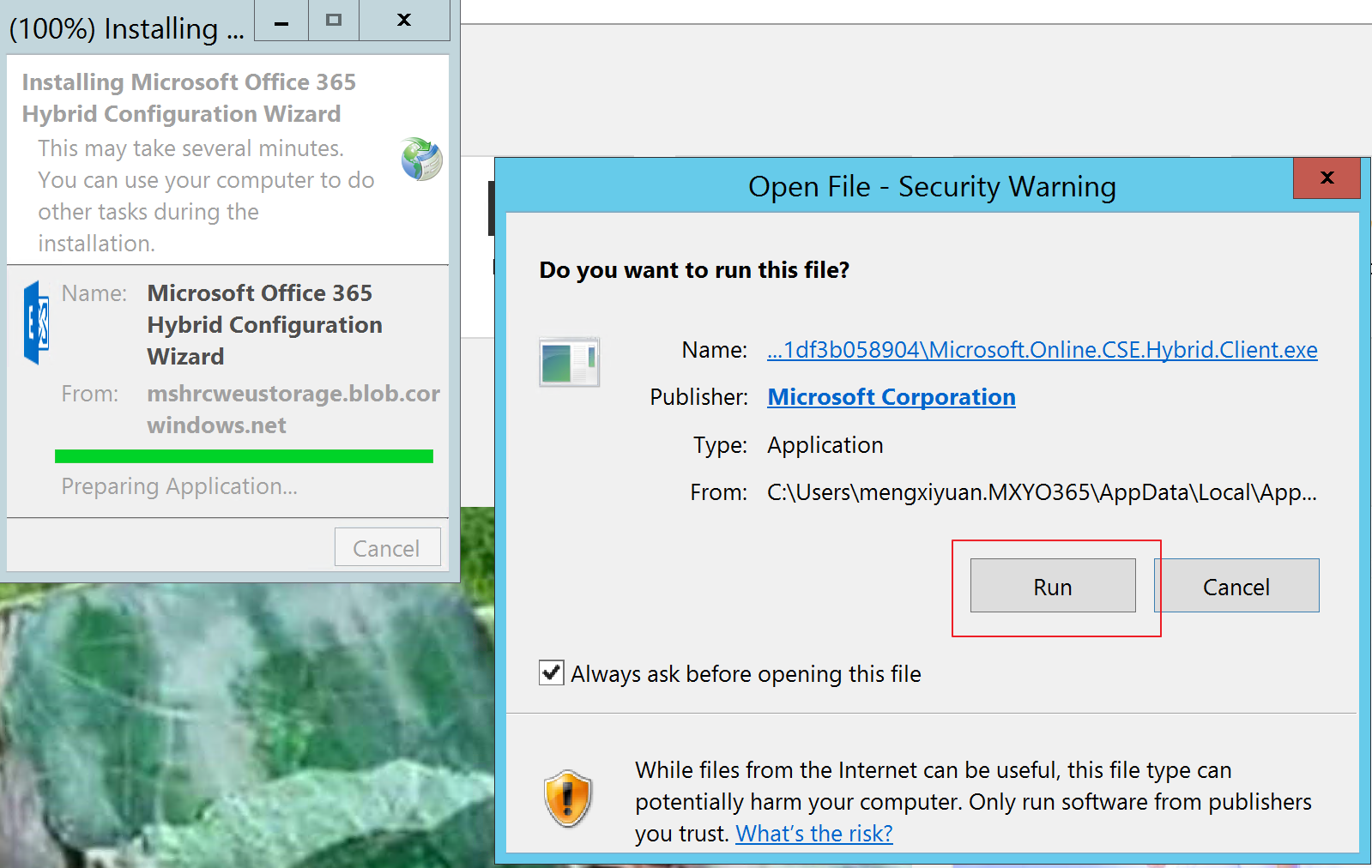This screenshot has height=868, width=1372.
Task: Open the Microsoft.Online.CSE.Hybrid.Client.exe file name link
Action: tap(1043, 350)
